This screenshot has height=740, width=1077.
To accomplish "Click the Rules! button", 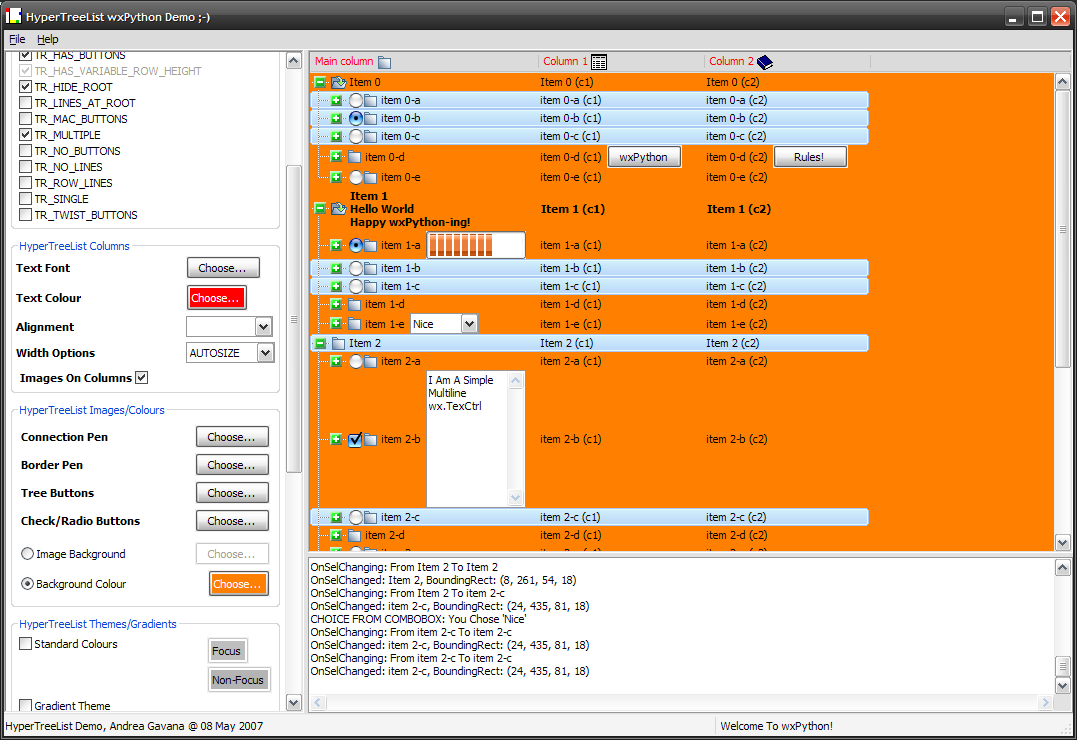I will click(x=810, y=157).
